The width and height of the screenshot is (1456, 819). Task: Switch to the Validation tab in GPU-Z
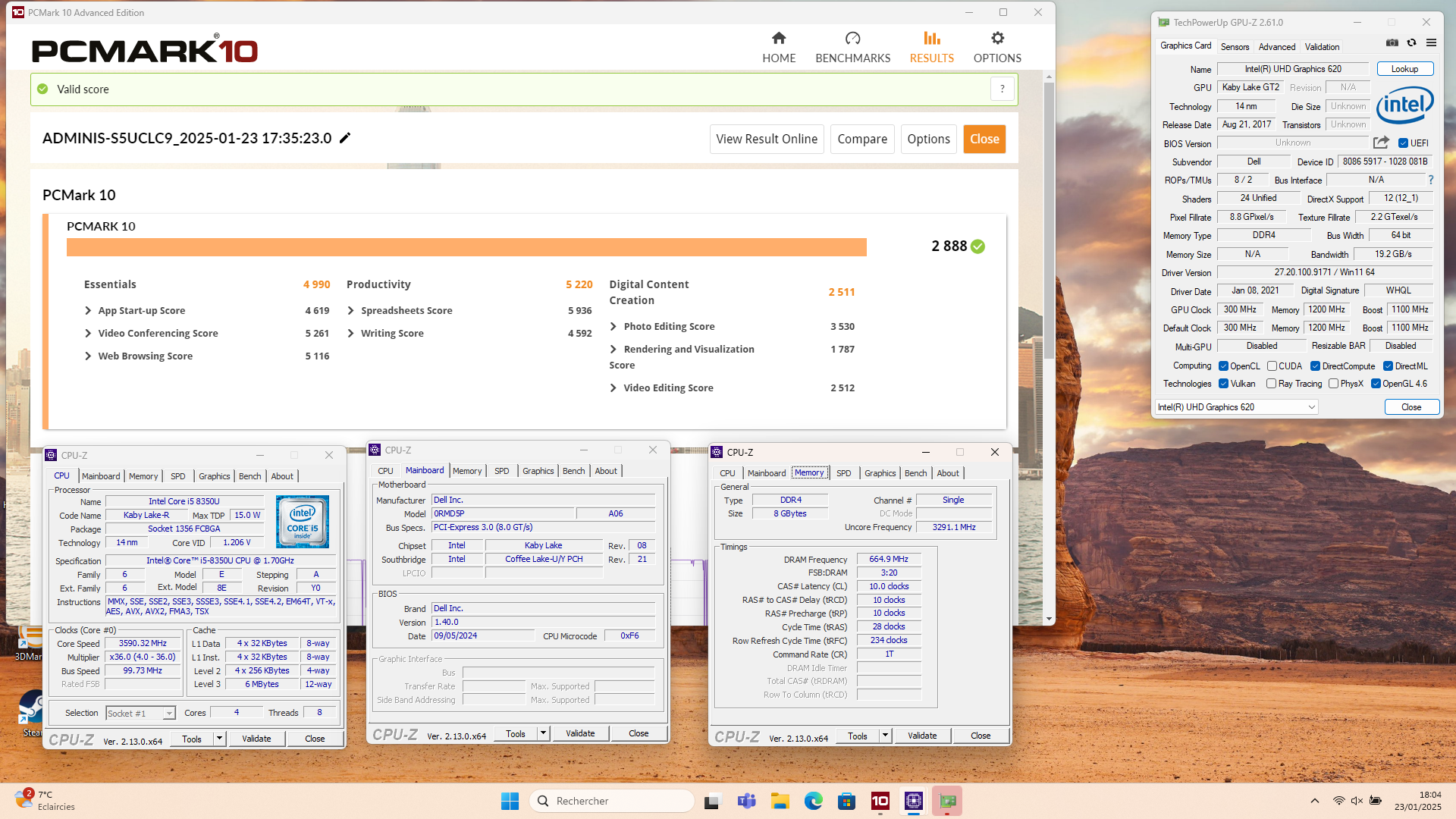[x=1322, y=47]
